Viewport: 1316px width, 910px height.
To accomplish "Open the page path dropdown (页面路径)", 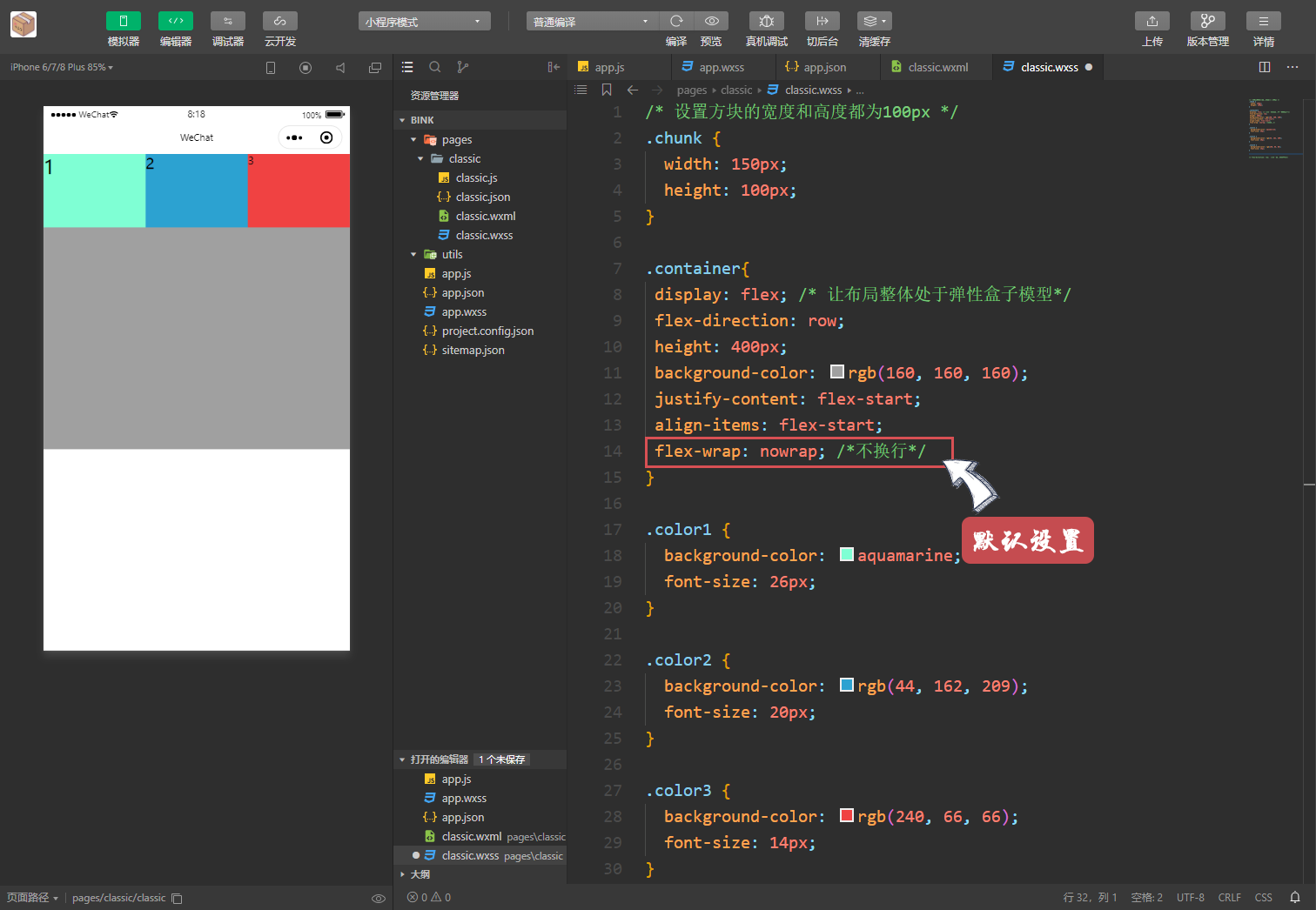I will tap(33, 898).
